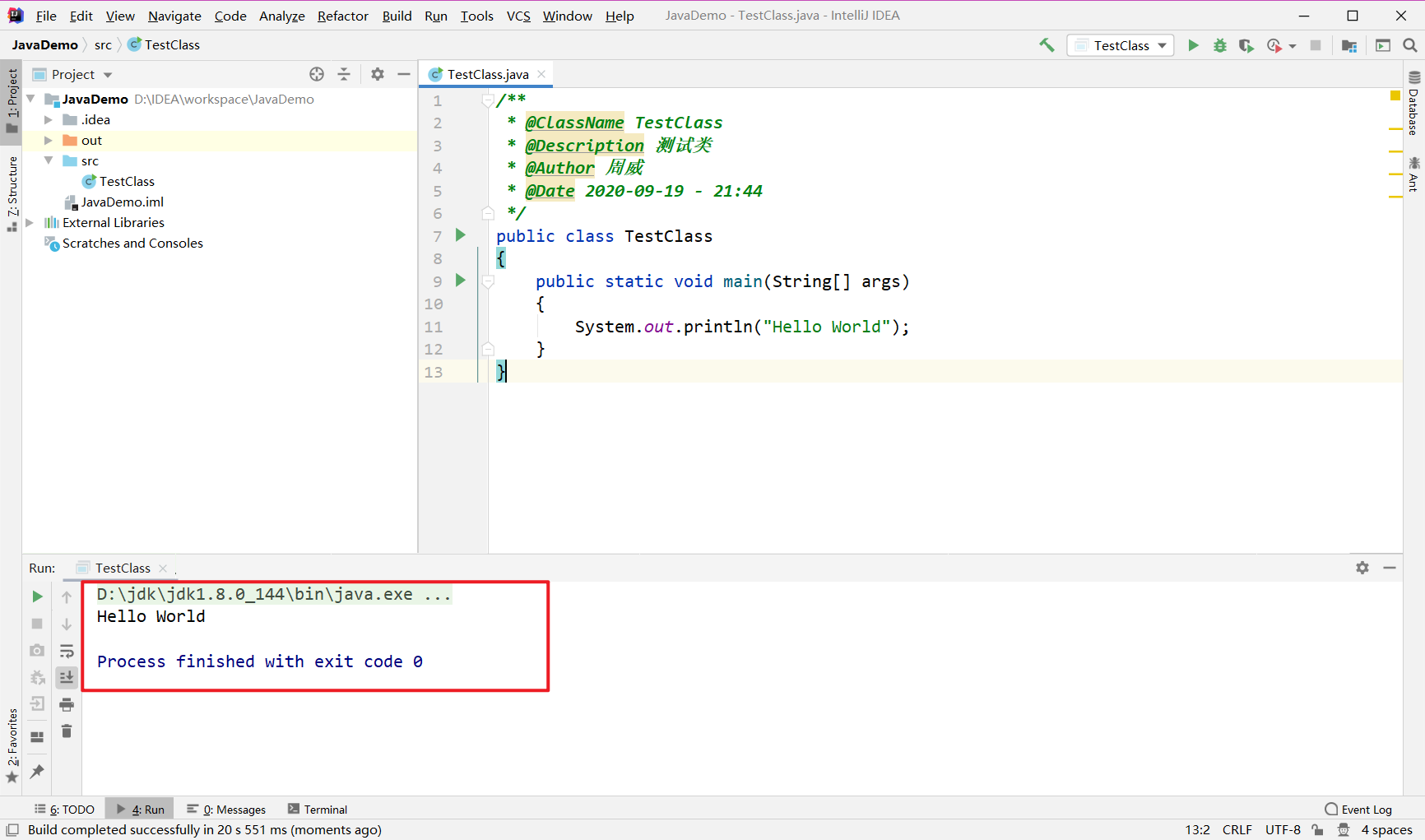The image size is (1425, 840).
Task: Start debugging with the bug icon
Action: pyautogui.click(x=1220, y=45)
